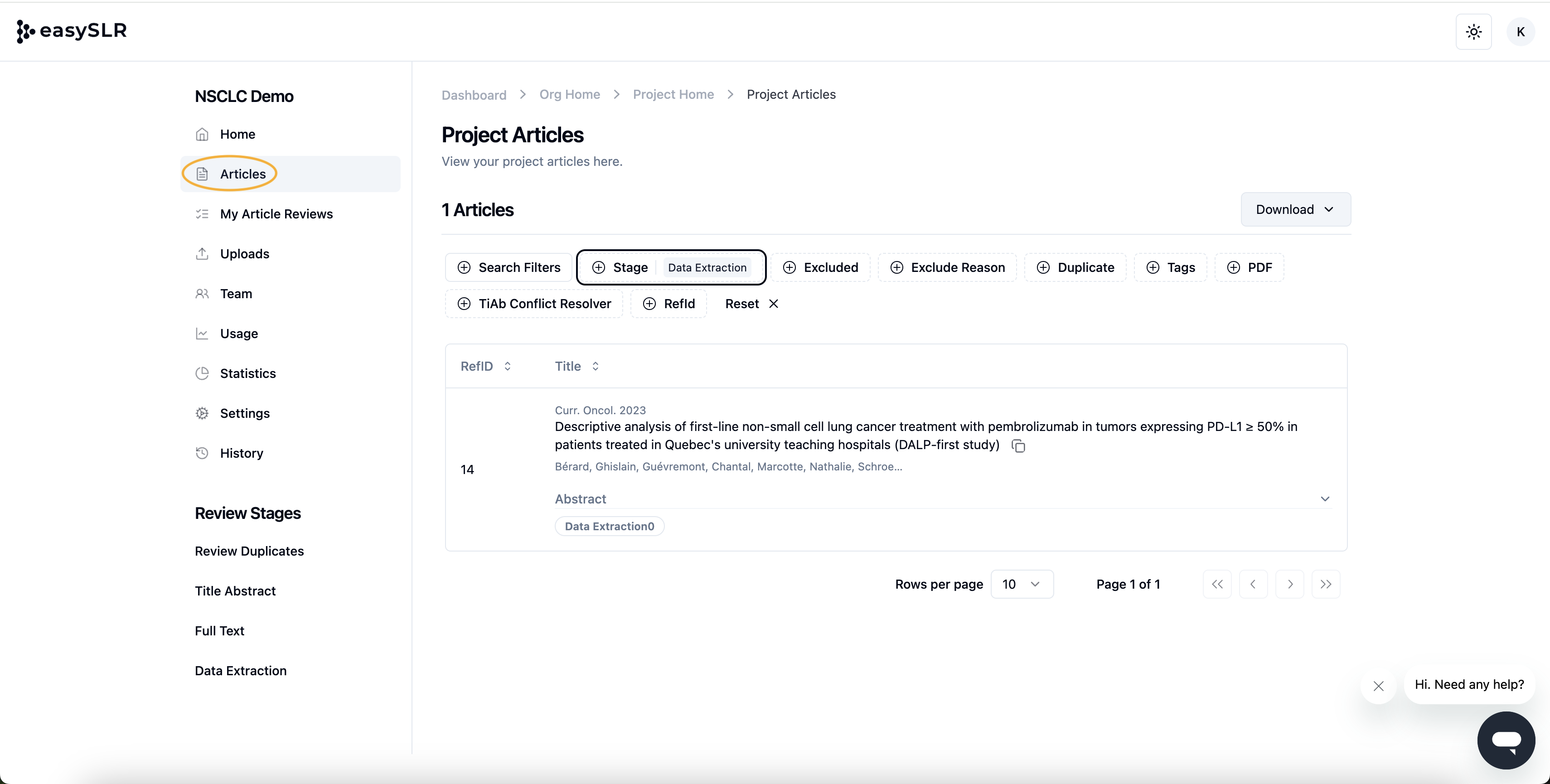Go to the Dashboard breadcrumb
Viewport: 1550px width, 784px height.
coord(474,94)
